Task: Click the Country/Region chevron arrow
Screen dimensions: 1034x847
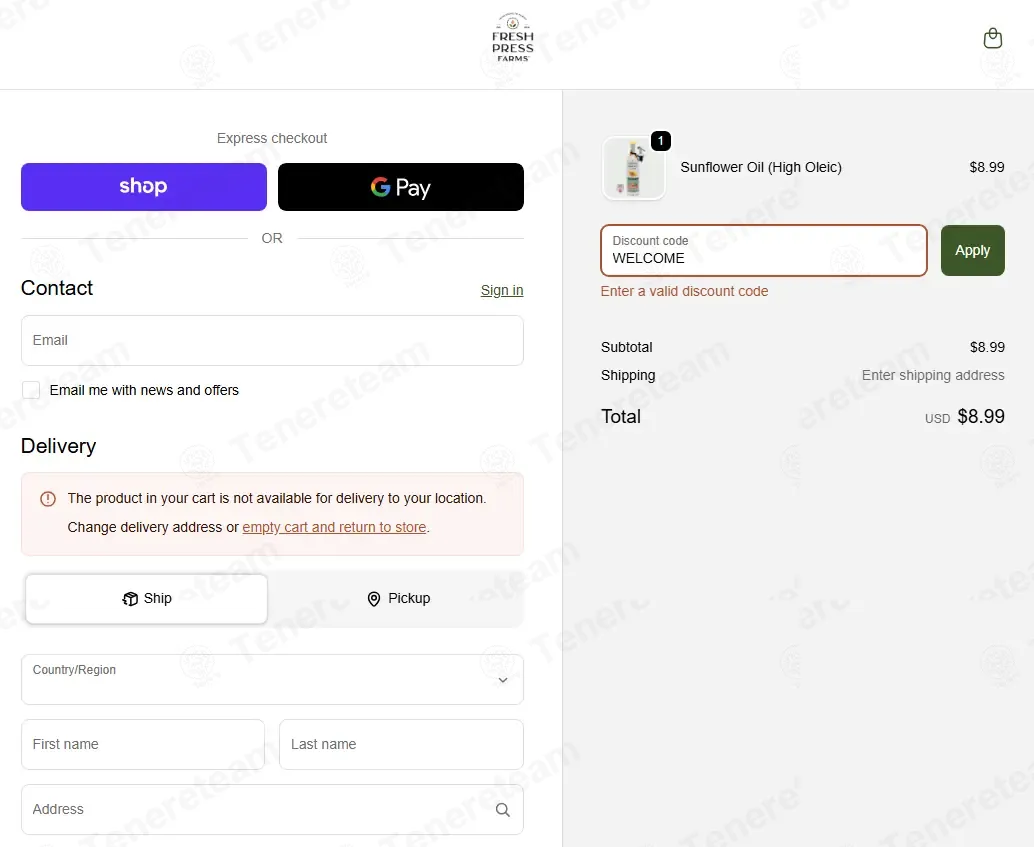Action: pos(502,680)
